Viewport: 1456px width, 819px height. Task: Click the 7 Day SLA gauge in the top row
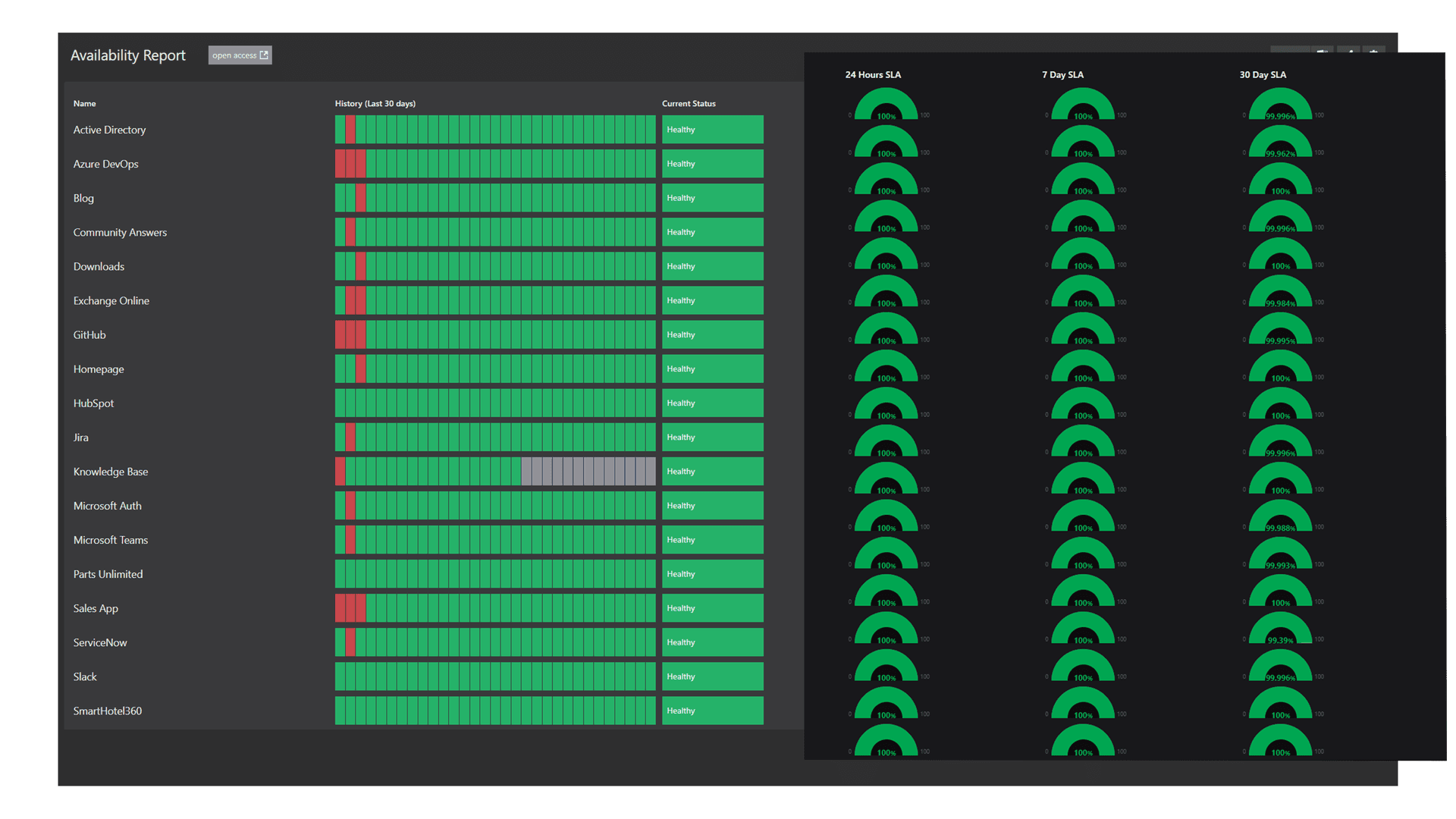(1082, 106)
